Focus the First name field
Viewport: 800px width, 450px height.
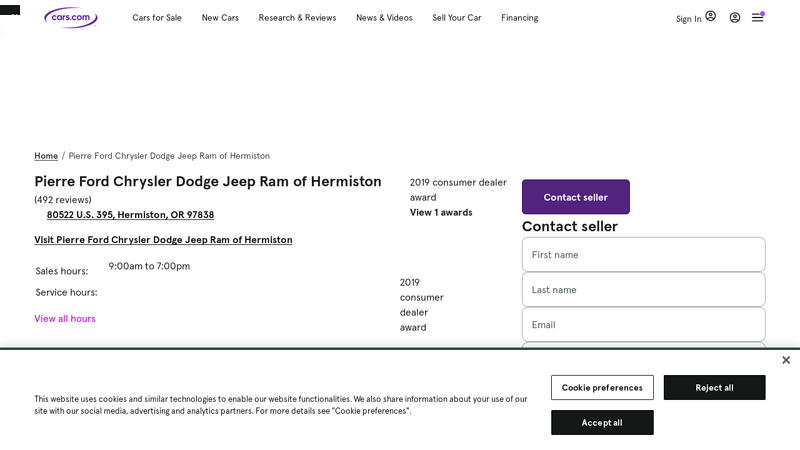pos(643,255)
